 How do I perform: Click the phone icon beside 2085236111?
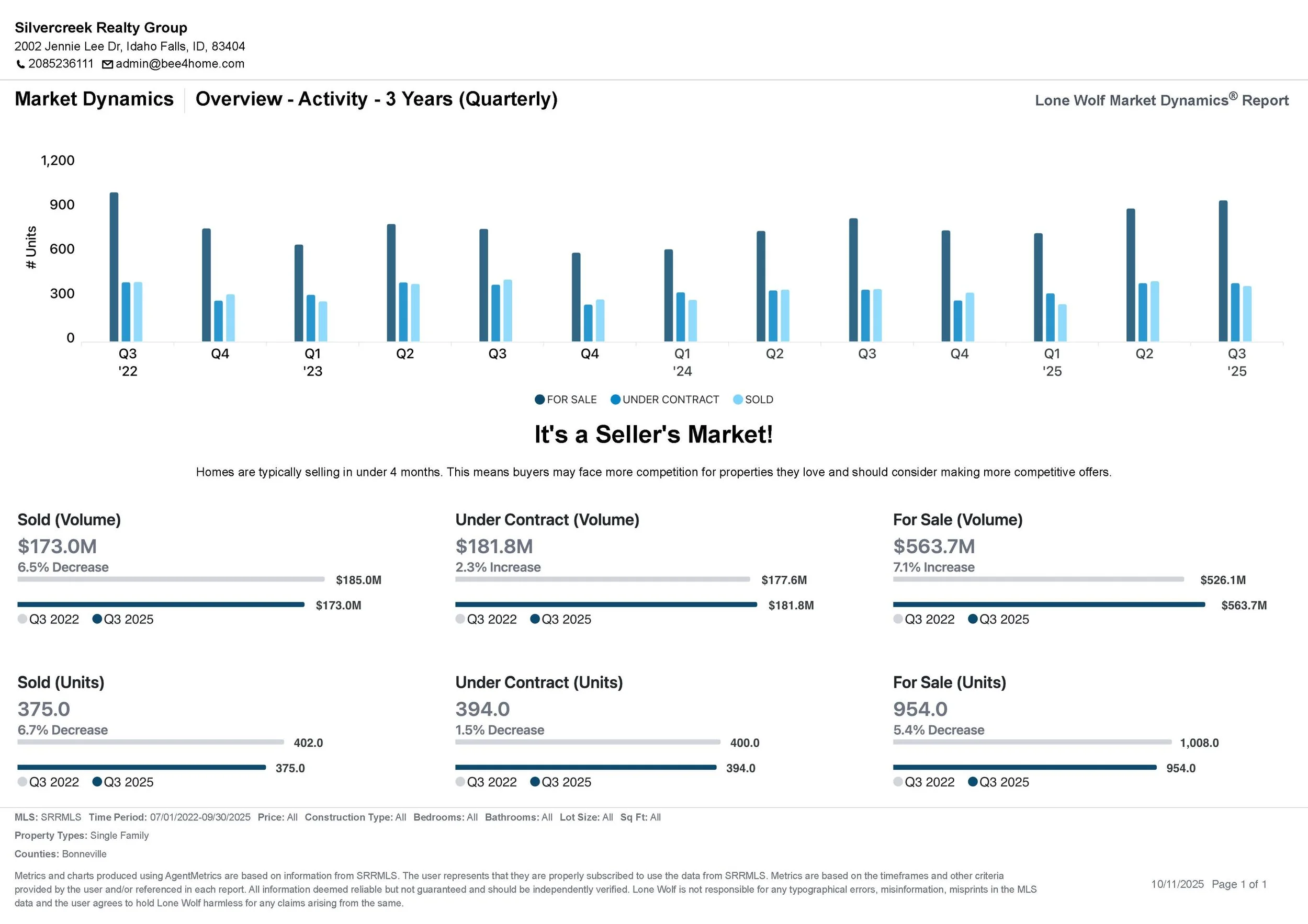20,64
